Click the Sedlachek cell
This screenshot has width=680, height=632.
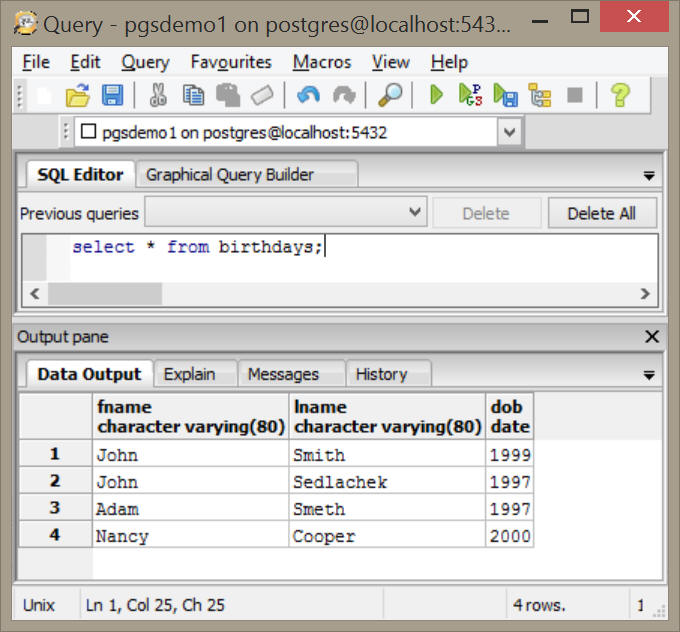tap(387, 481)
